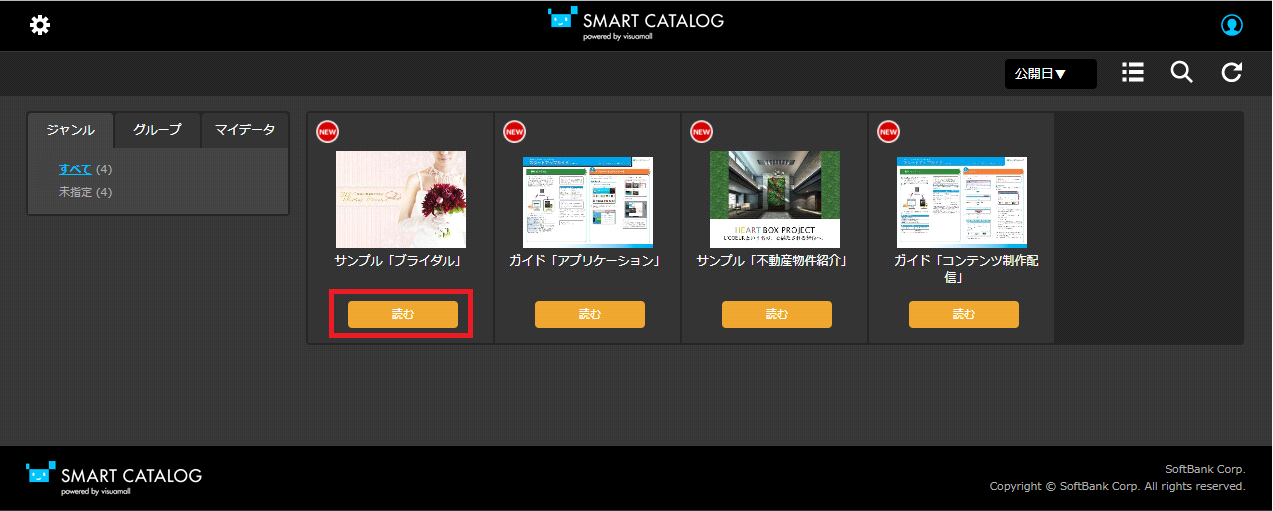Viewport: 1273px width, 511px height.
Task: Open the Heart Box Project thumbnail
Action: 774,199
